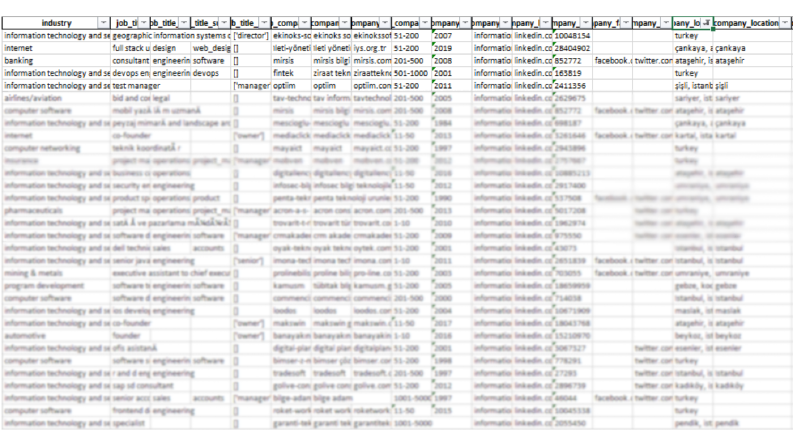
Task: Select the 'internet' industry cell in the iys.org.tr row
Action: click(x=56, y=48)
